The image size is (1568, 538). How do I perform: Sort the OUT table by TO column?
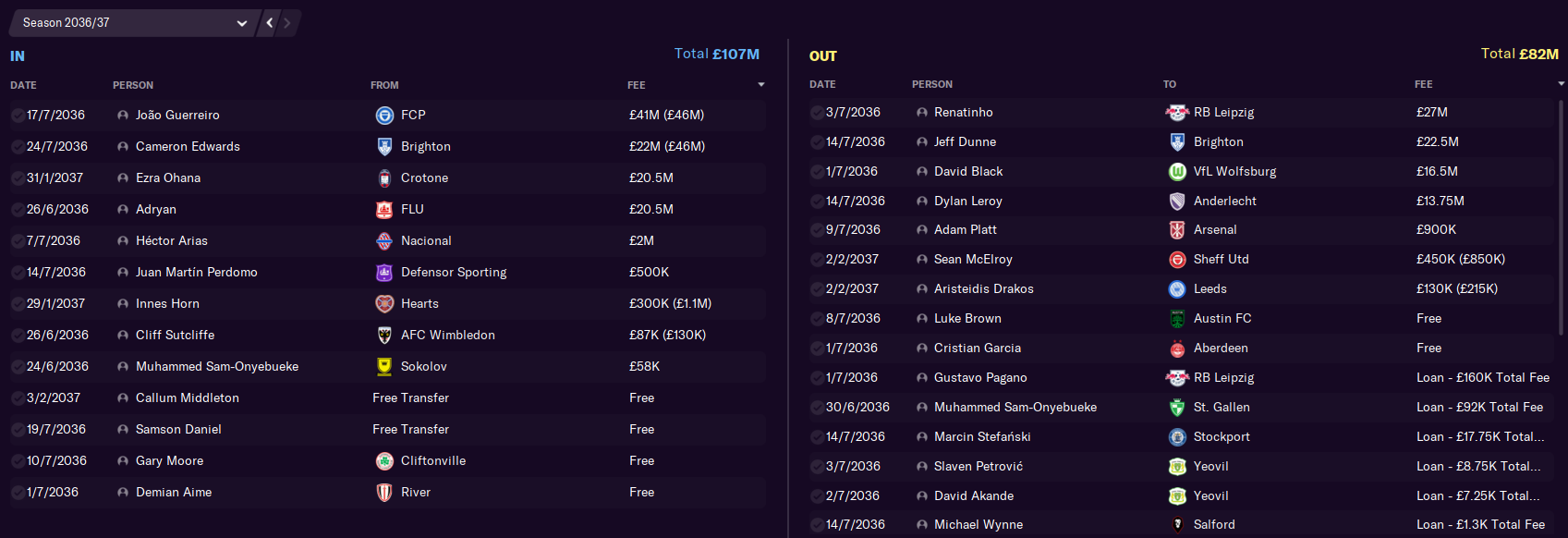(x=1170, y=84)
